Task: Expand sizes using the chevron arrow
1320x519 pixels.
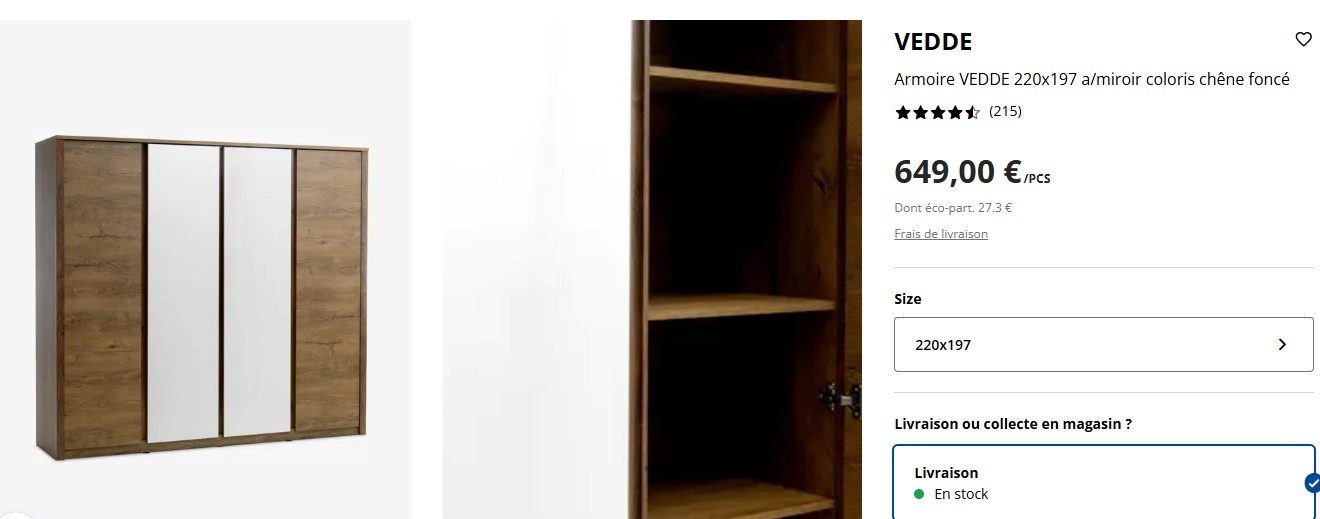Action: pyautogui.click(x=1282, y=345)
